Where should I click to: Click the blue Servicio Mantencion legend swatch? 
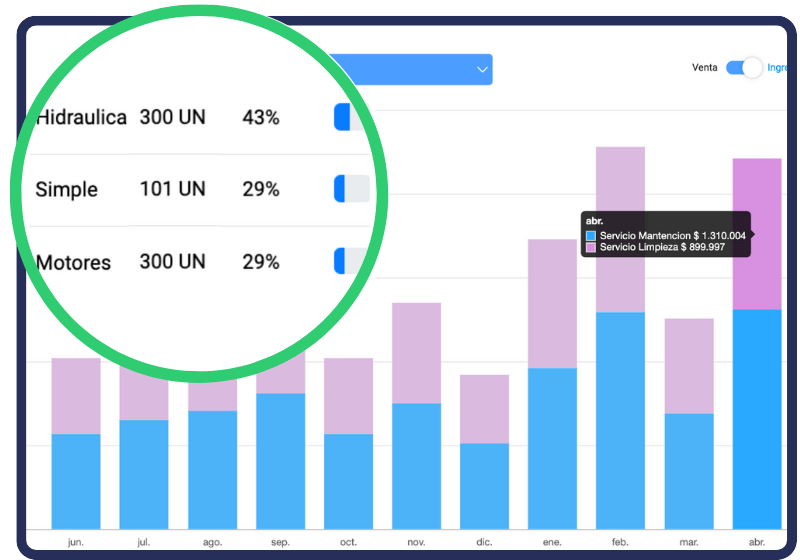pos(591,236)
